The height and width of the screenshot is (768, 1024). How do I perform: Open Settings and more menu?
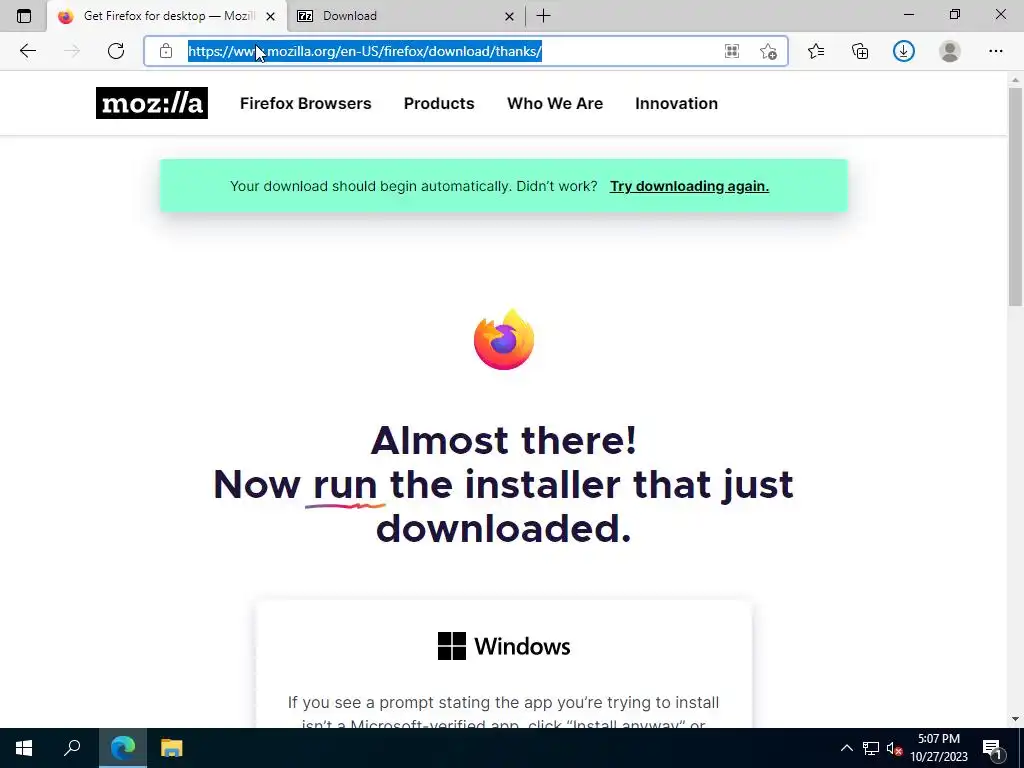coord(995,51)
